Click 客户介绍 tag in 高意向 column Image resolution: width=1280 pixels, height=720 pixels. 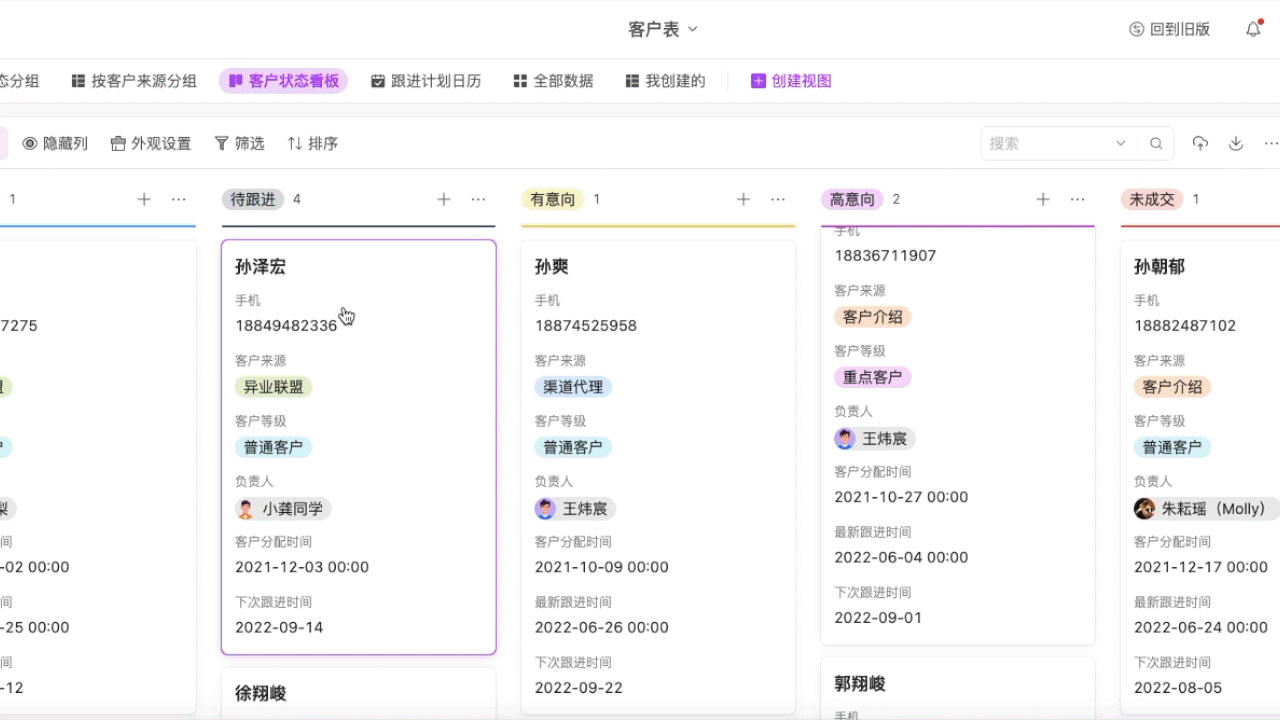click(873, 317)
